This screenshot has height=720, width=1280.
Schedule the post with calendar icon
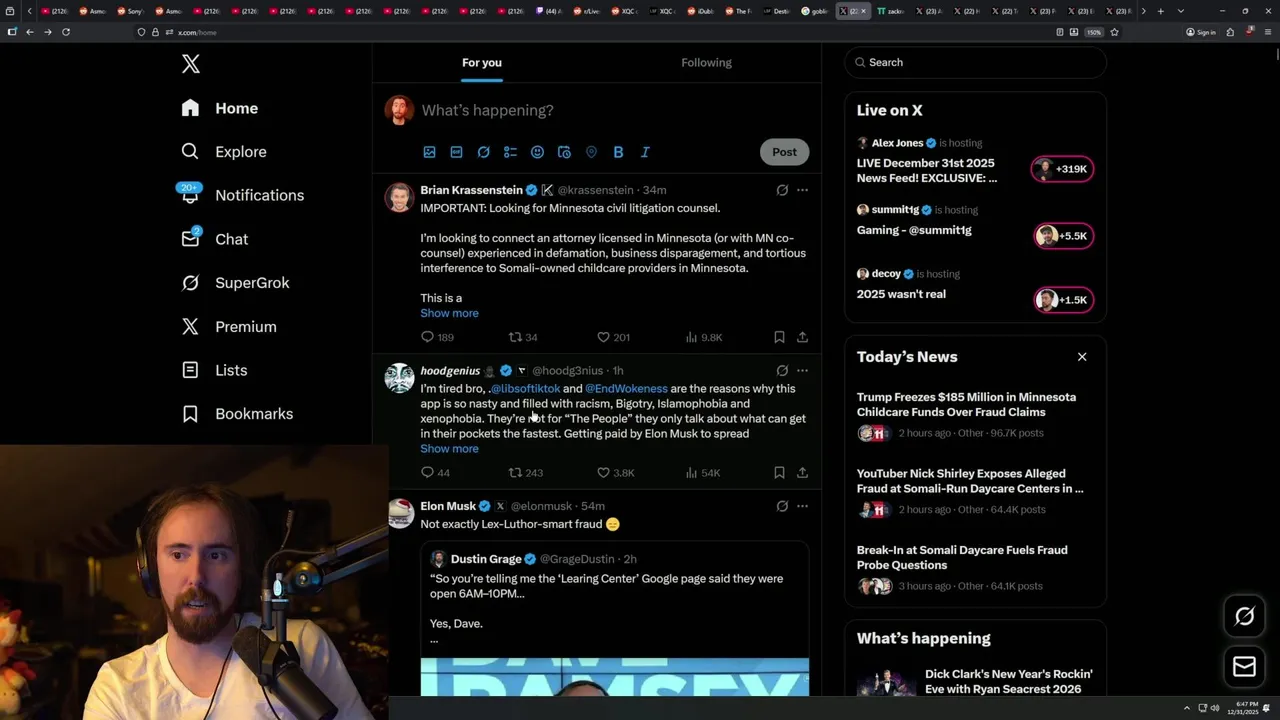pos(564,152)
